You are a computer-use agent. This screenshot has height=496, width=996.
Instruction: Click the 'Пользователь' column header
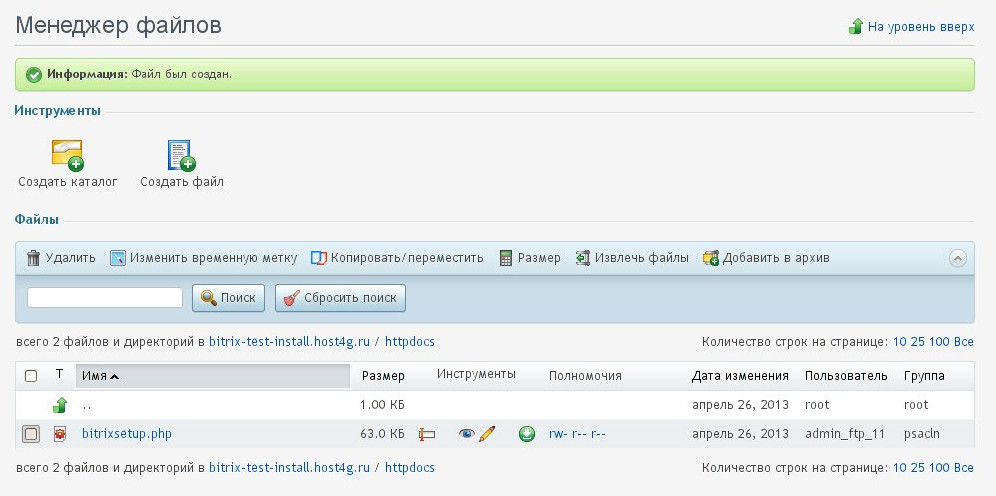point(846,376)
